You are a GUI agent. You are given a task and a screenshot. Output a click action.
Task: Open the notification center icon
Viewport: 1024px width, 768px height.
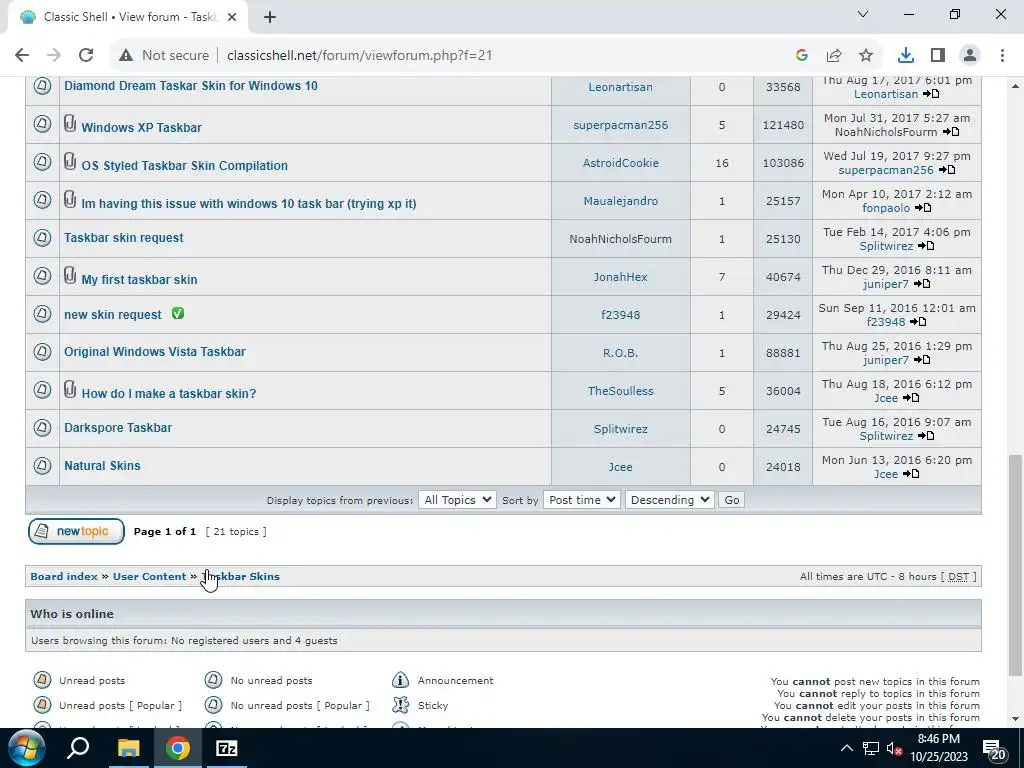993,749
